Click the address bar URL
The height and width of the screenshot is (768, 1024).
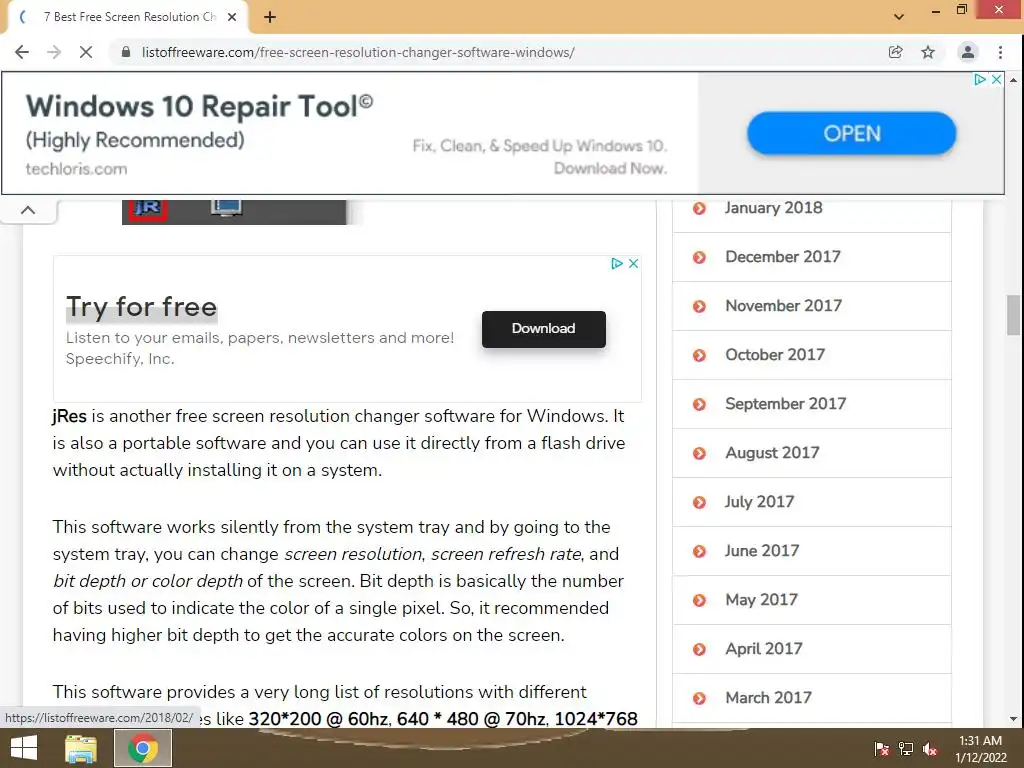358,52
